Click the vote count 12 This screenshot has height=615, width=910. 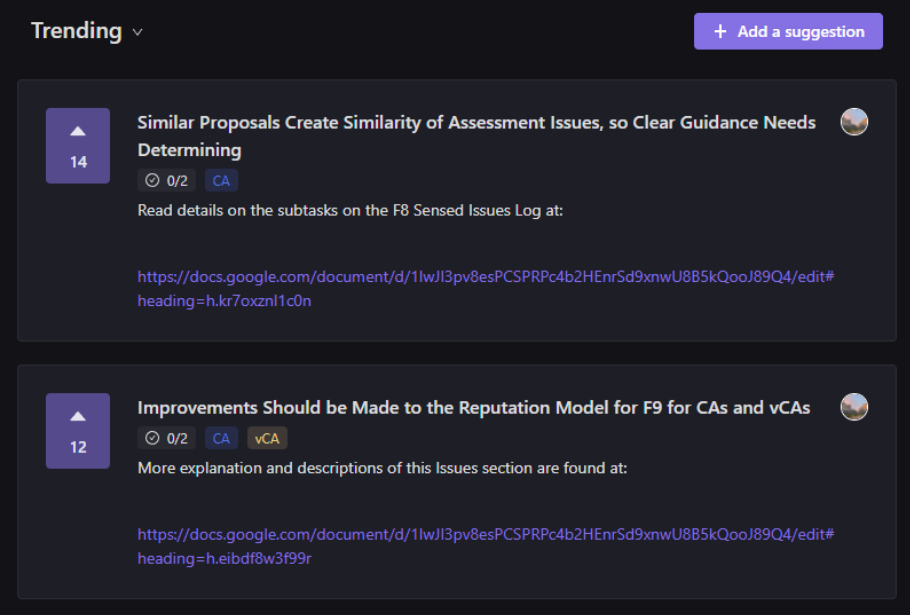click(x=78, y=447)
